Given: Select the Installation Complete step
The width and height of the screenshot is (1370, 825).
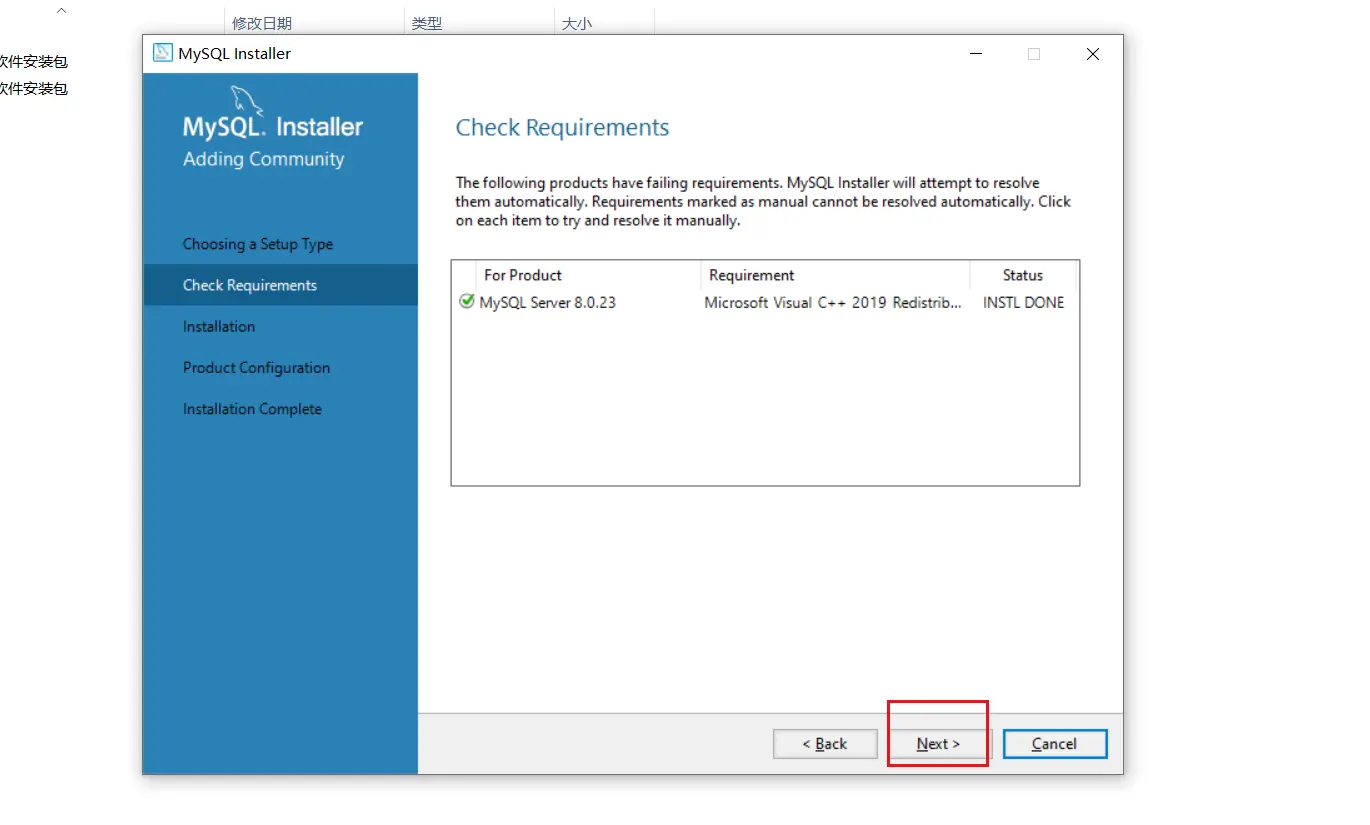Looking at the screenshot, I should click(x=252, y=409).
